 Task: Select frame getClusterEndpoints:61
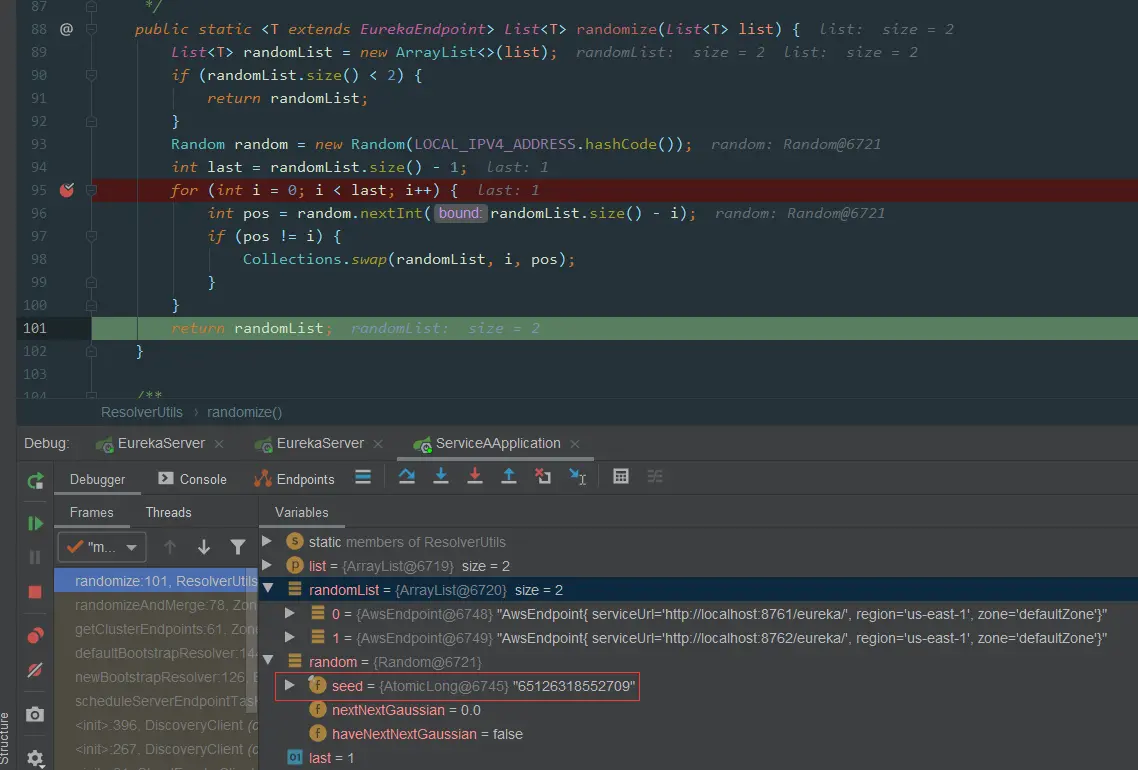tap(156, 628)
